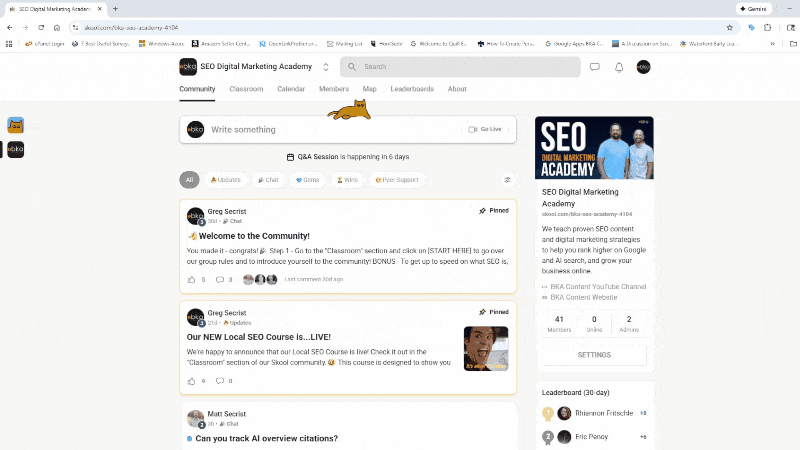The width and height of the screenshot is (800, 450).
Task: Open the Amazon Seller Central bookmark
Action: pos(220,44)
